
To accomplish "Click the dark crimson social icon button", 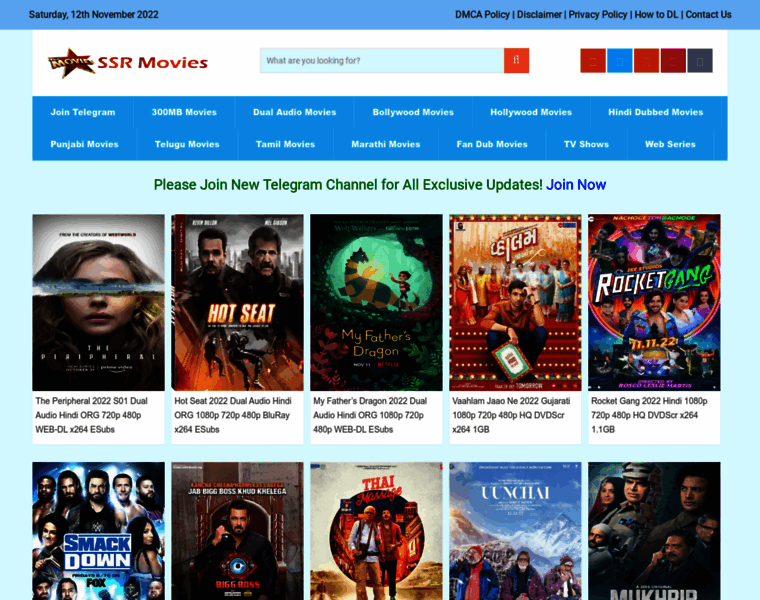I will point(673,61).
